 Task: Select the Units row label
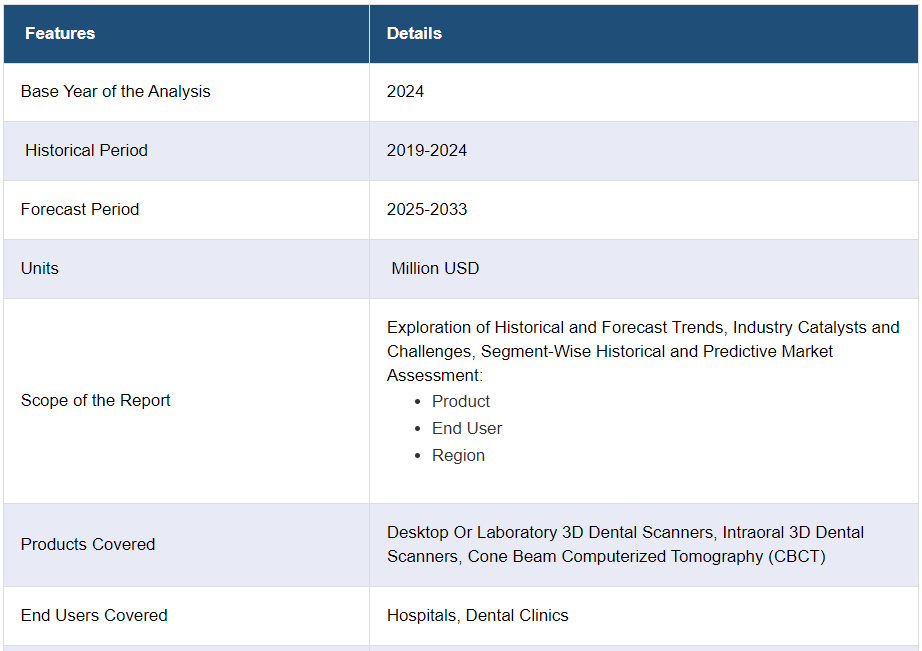pyautogui.click(x=39, y=268)
